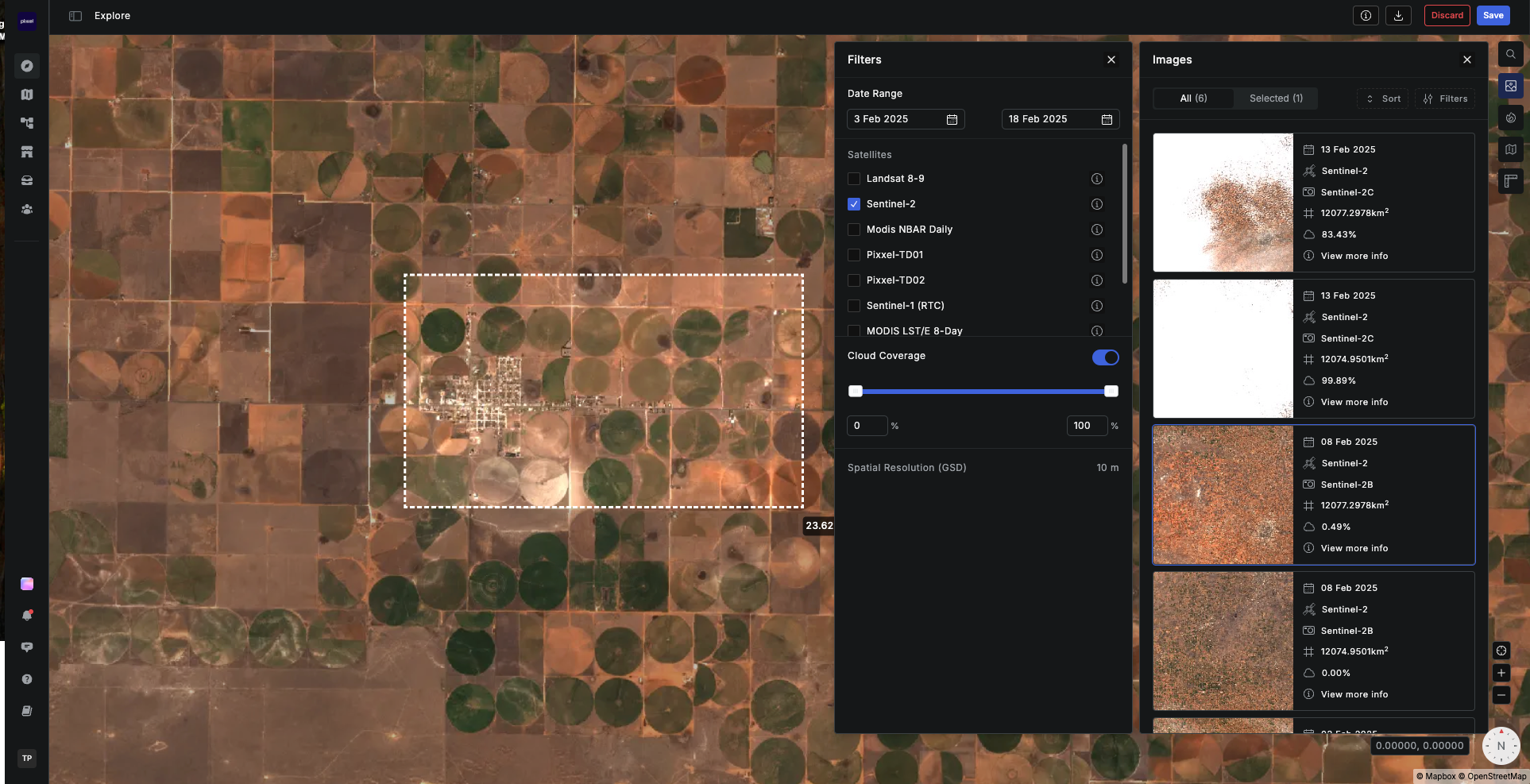Enable the Pixxel-TD02 checkbox
This screenshot has height=784, width=1530.
(854, 280)
